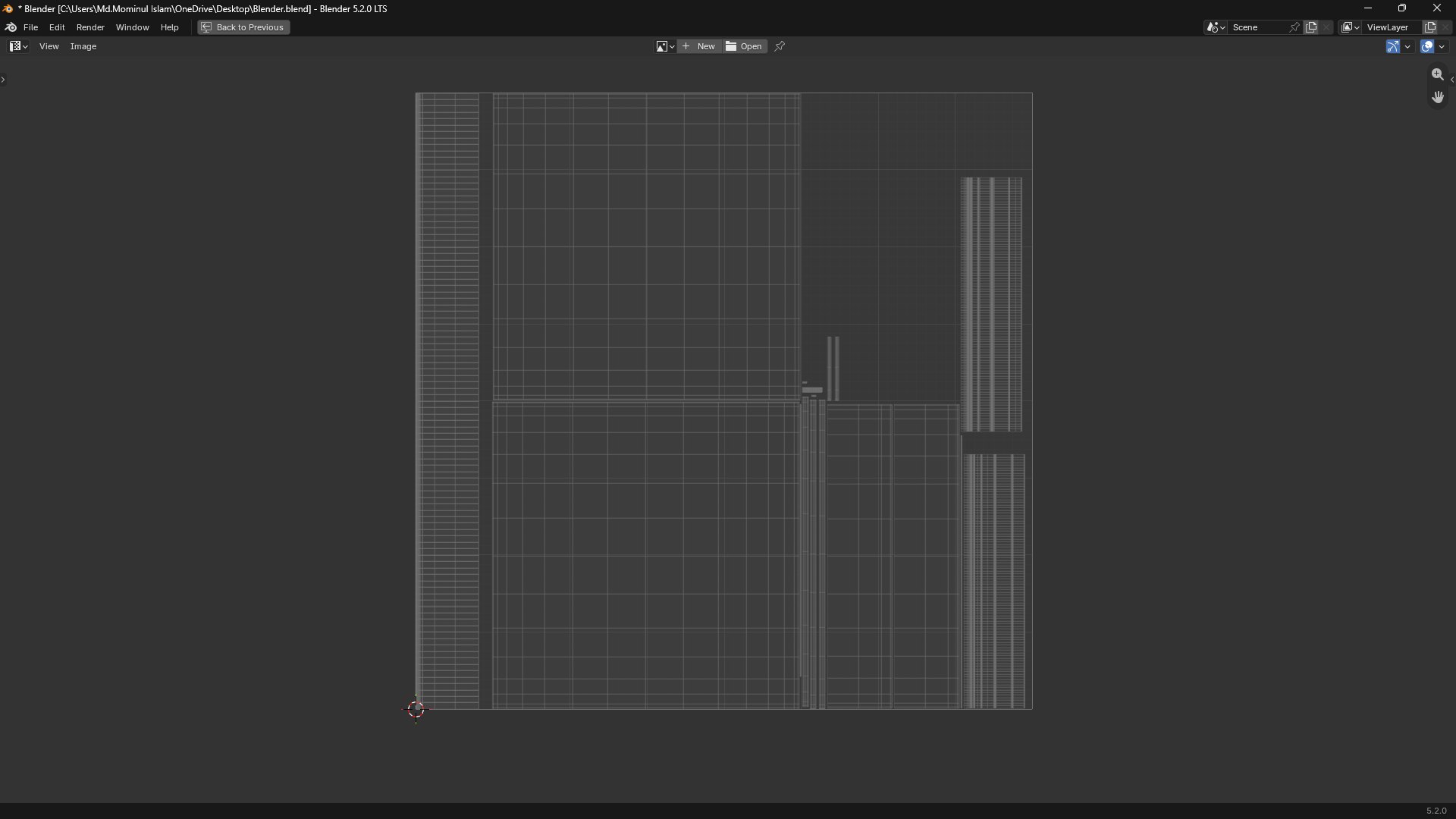
Task: Toggle the gizmo display button
Action: pos(1393,46)
